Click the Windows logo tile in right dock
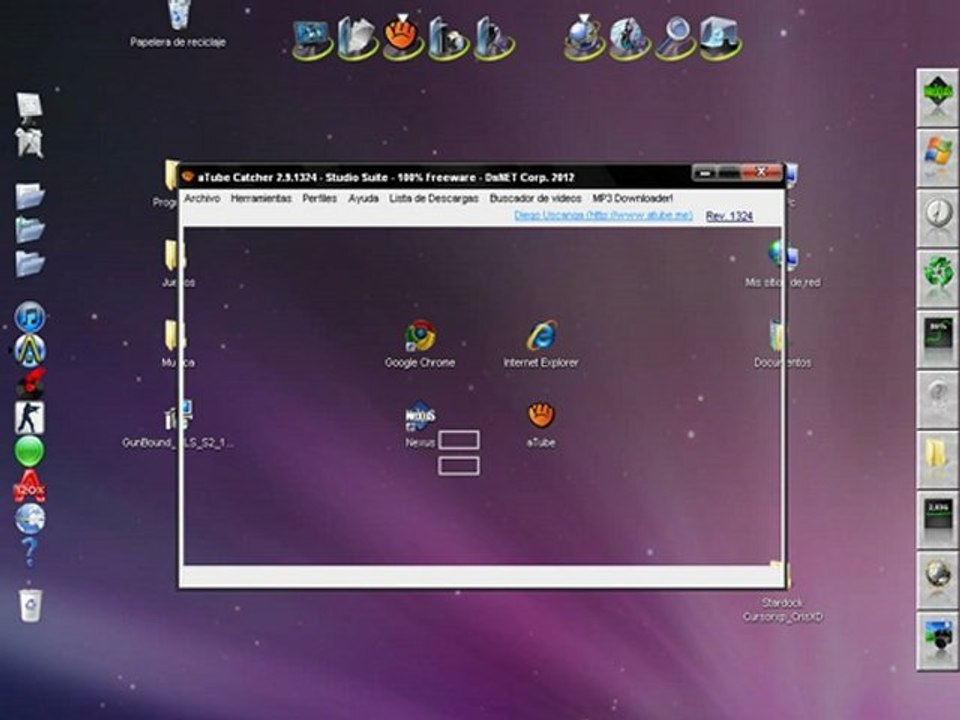The image size is (960, 720). 938,158
